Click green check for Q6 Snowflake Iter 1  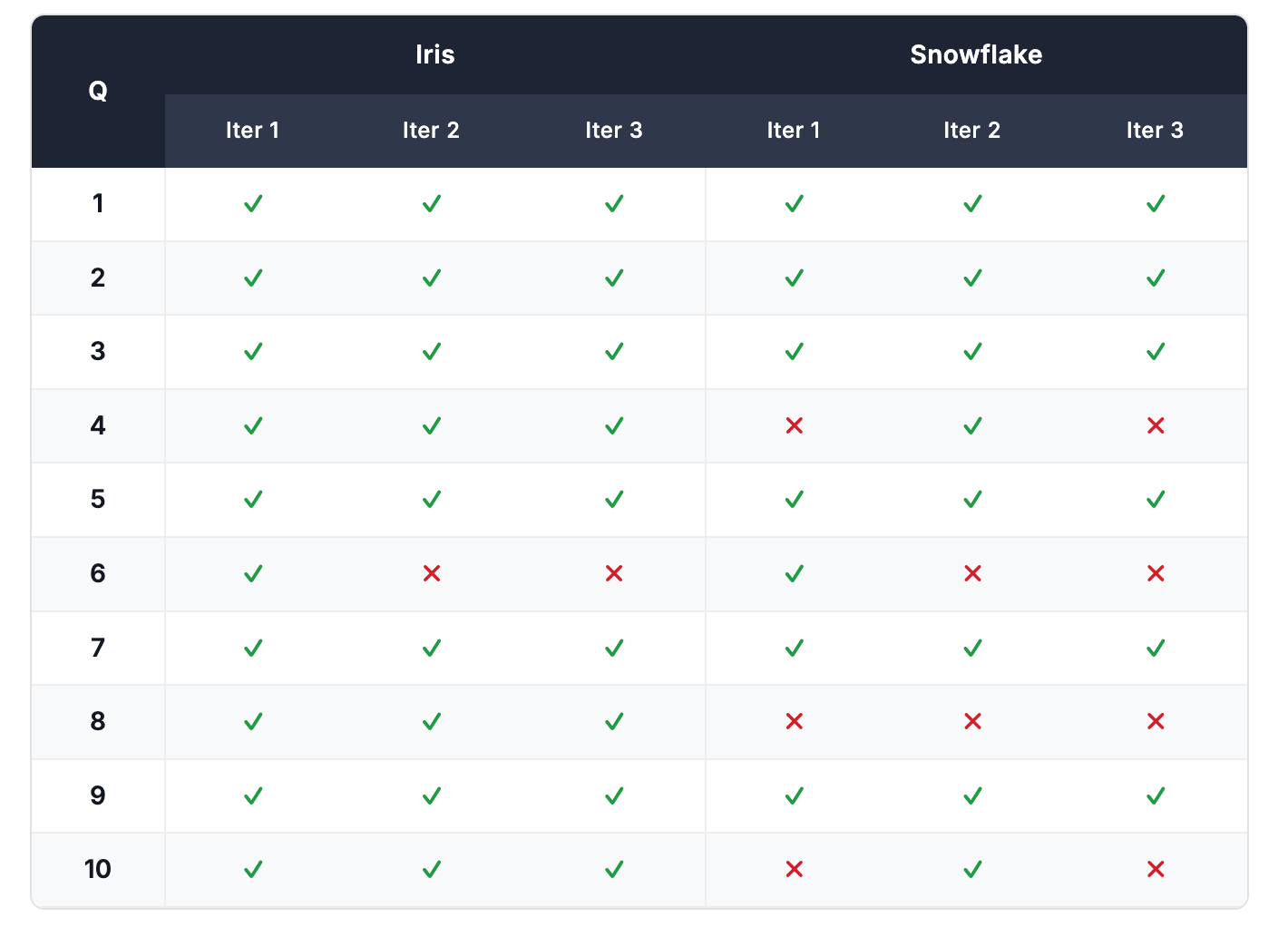tap(795, 573)
